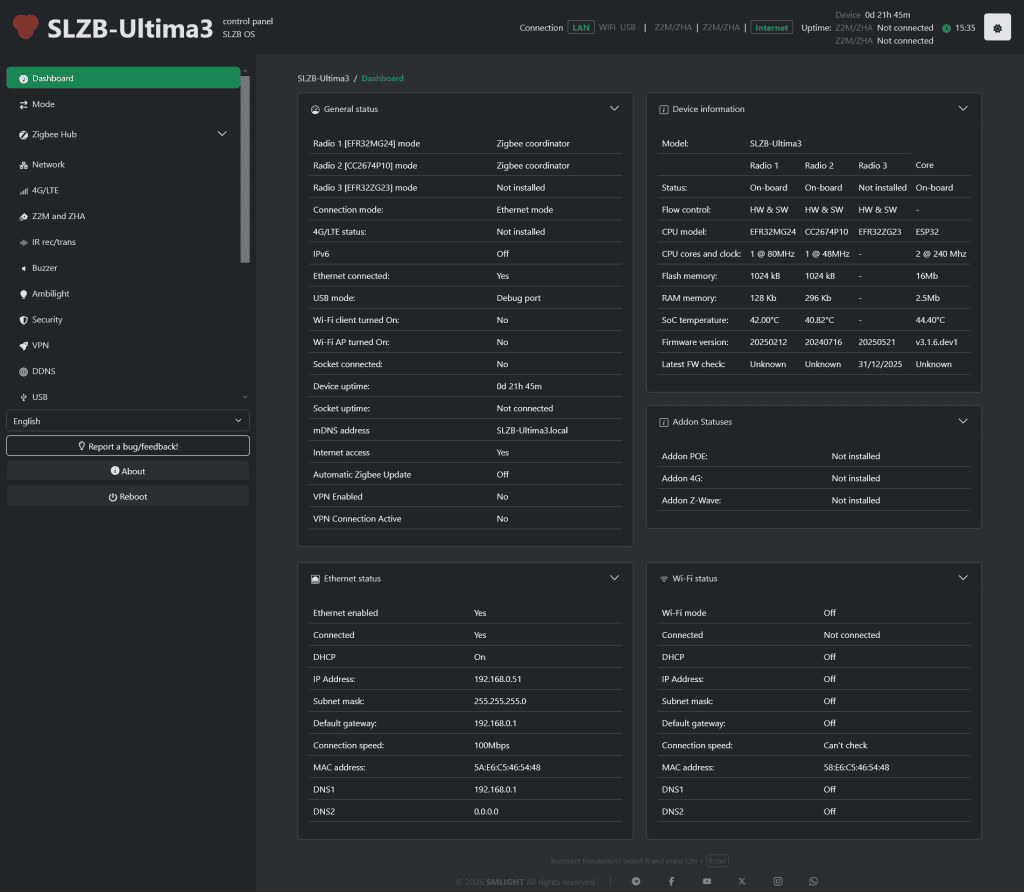Open the Ambilight menu item
The width and height of the screenshot is (1024, 892).
tap(50, 294)
